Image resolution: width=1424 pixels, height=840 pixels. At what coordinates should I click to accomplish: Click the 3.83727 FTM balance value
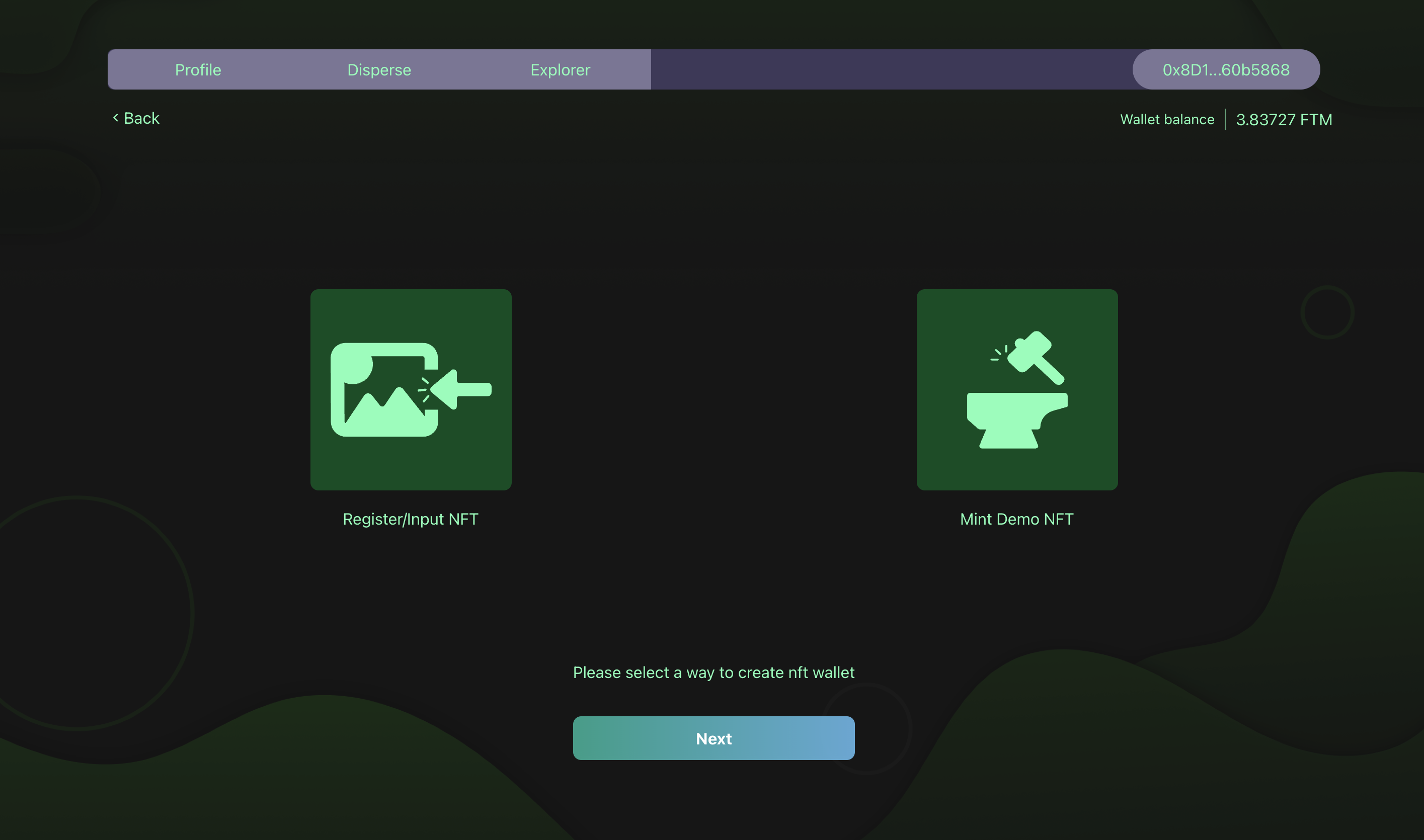(1284, 119)
